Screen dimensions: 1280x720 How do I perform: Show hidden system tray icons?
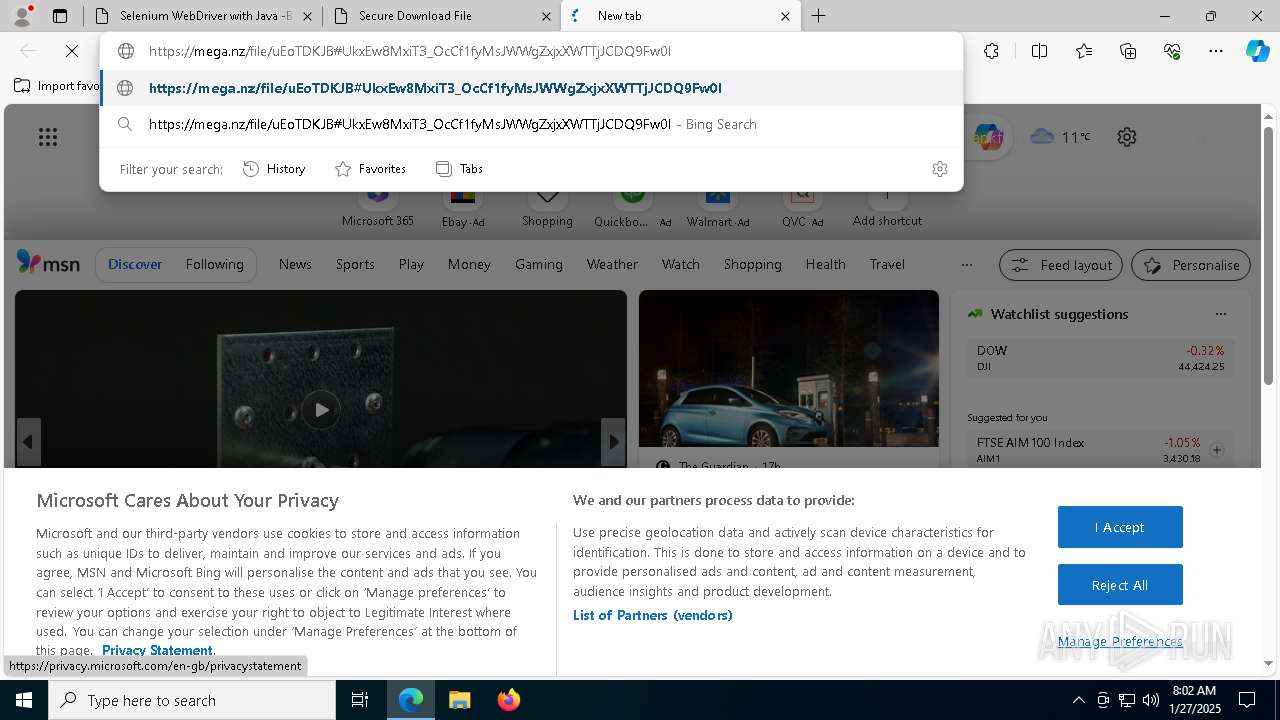tap(1078, 700)
